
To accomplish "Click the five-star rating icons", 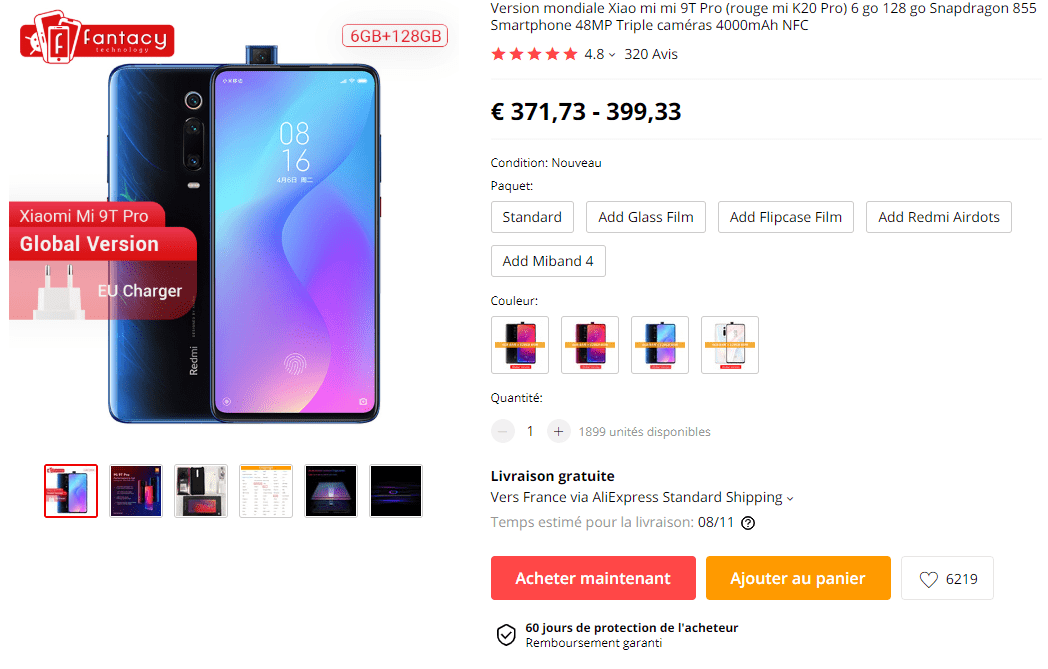I will tap(534, 54).
